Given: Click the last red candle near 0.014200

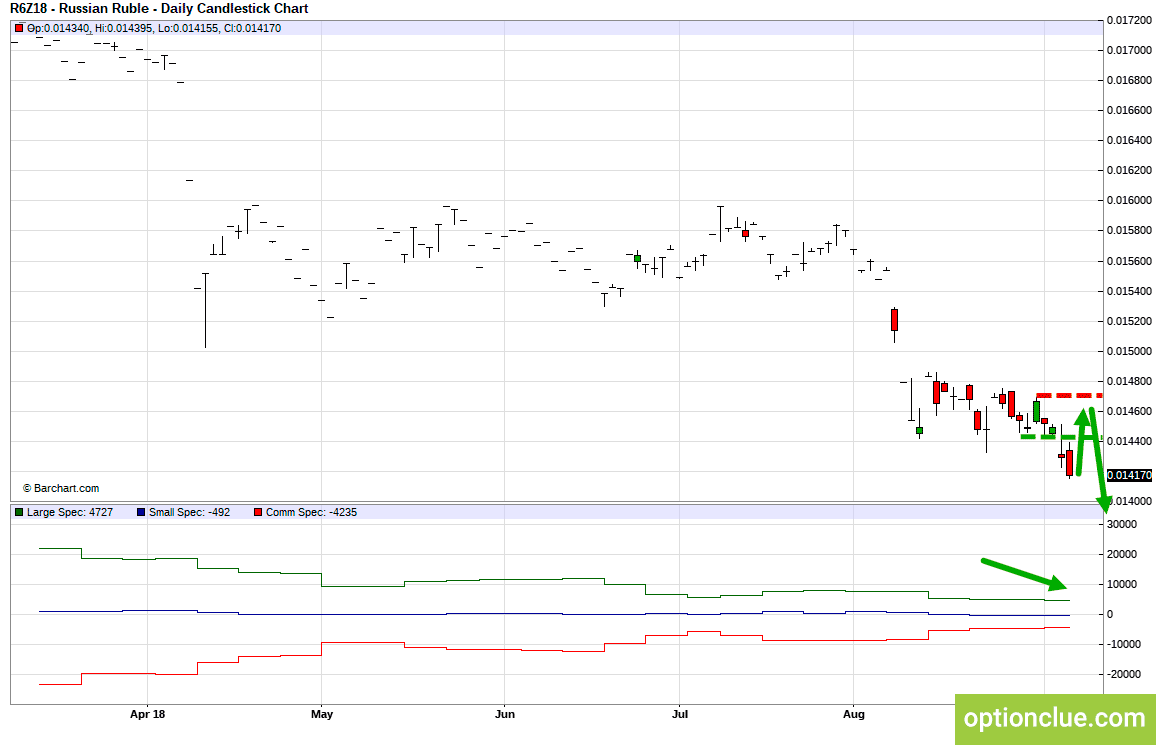Looking at the screenshot, I should pos(1069,464).
